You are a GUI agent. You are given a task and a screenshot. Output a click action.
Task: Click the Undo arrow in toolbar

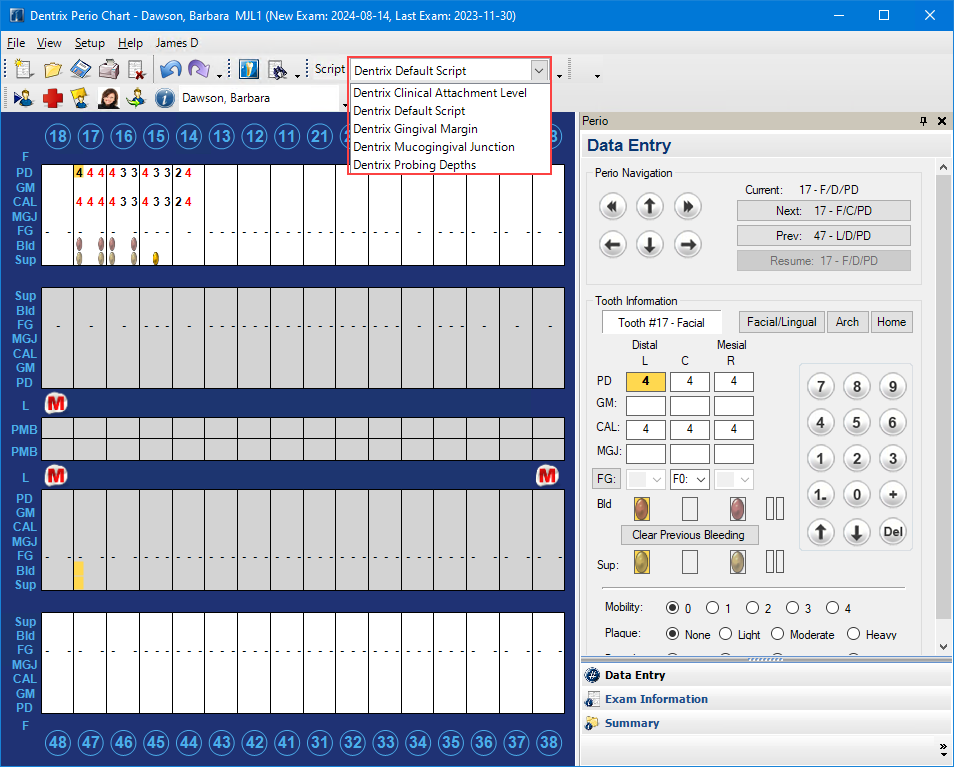click(170, 70)
